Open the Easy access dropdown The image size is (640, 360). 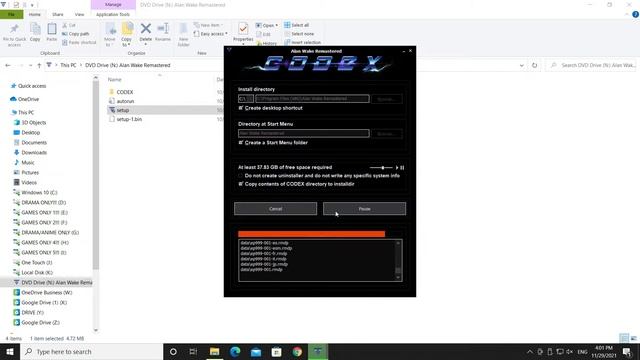point(210,34)
